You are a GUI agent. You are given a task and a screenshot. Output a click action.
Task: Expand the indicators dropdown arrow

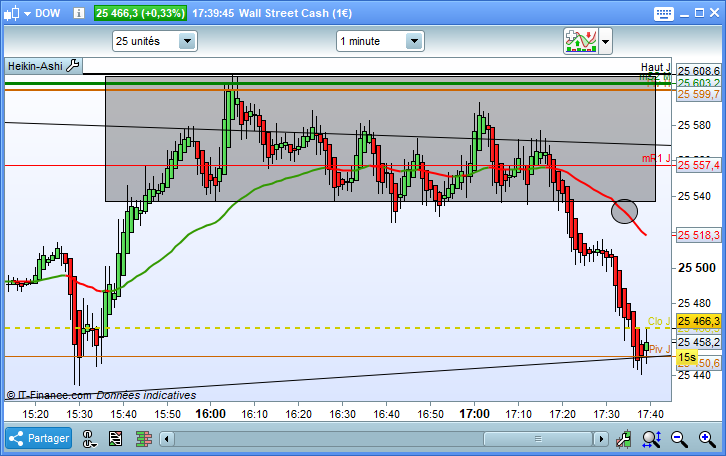pyautogui.click(x=605, y=42)
